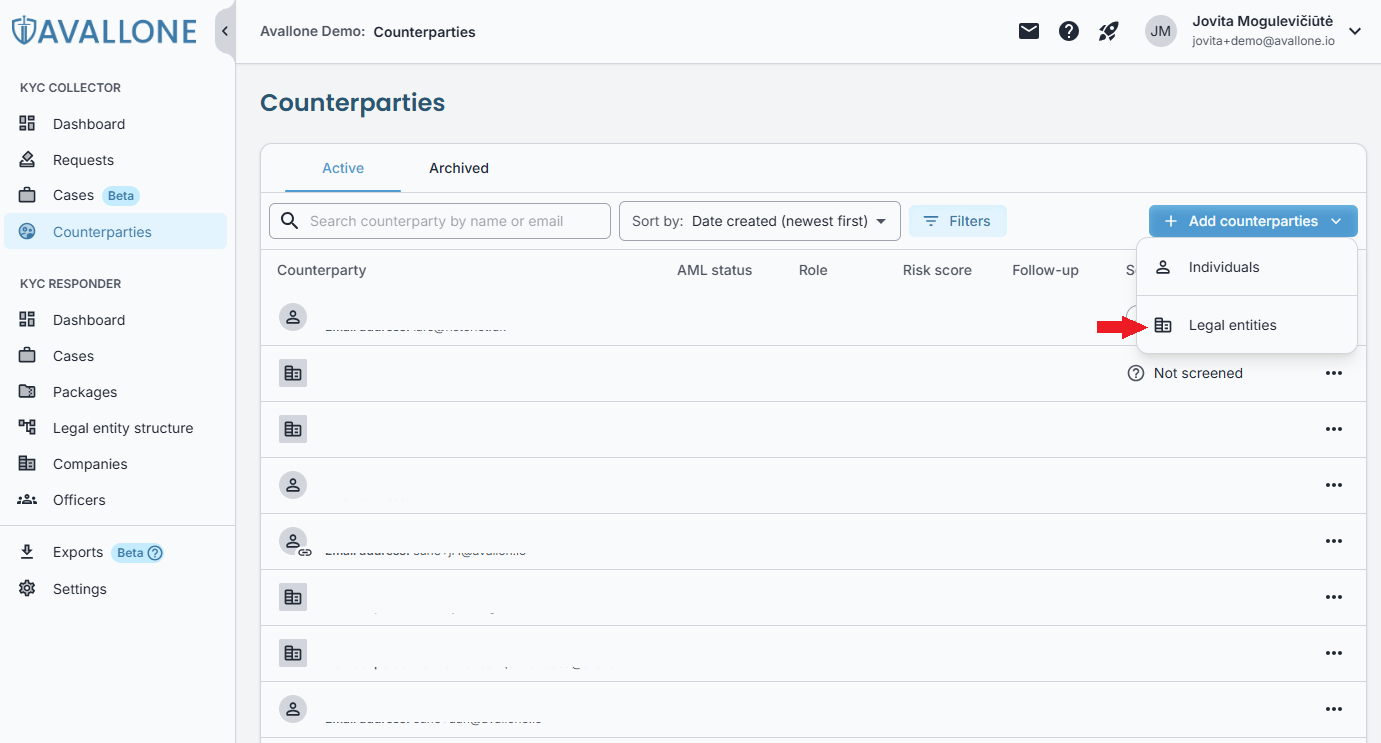
Task: Click the search magnifier icon
Action: point(290,221)
